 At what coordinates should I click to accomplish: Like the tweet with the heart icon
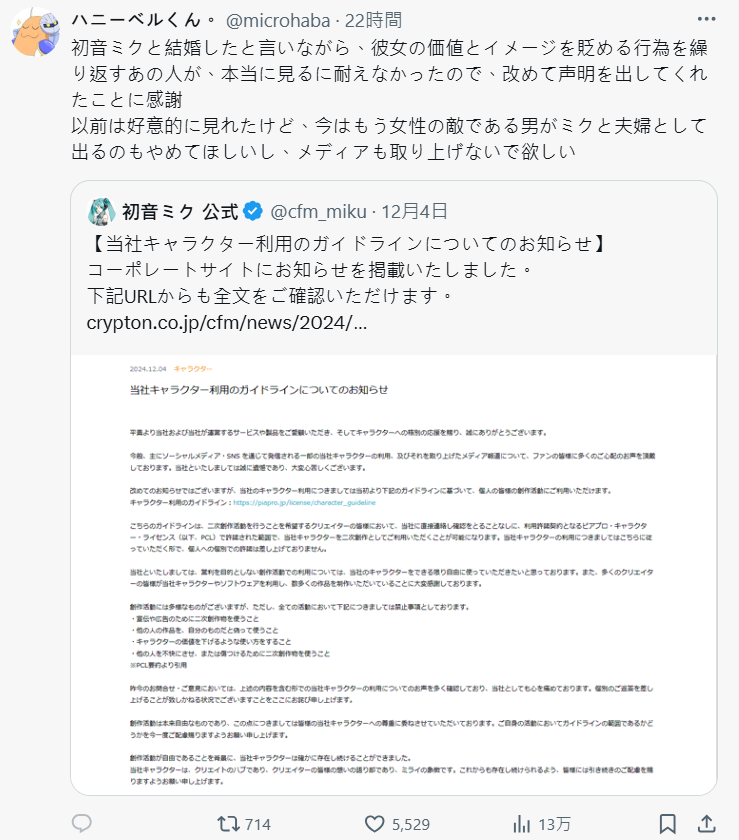(375, 824)
